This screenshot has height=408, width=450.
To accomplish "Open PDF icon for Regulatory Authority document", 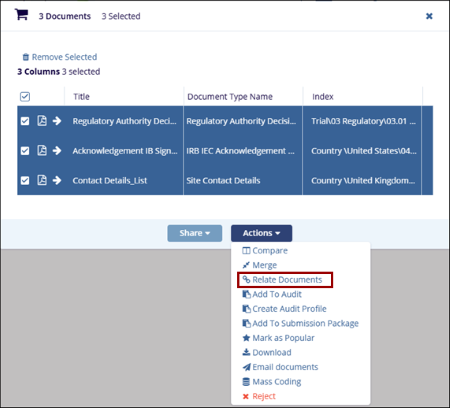I will pyautogui.click(x=42, y=121).
